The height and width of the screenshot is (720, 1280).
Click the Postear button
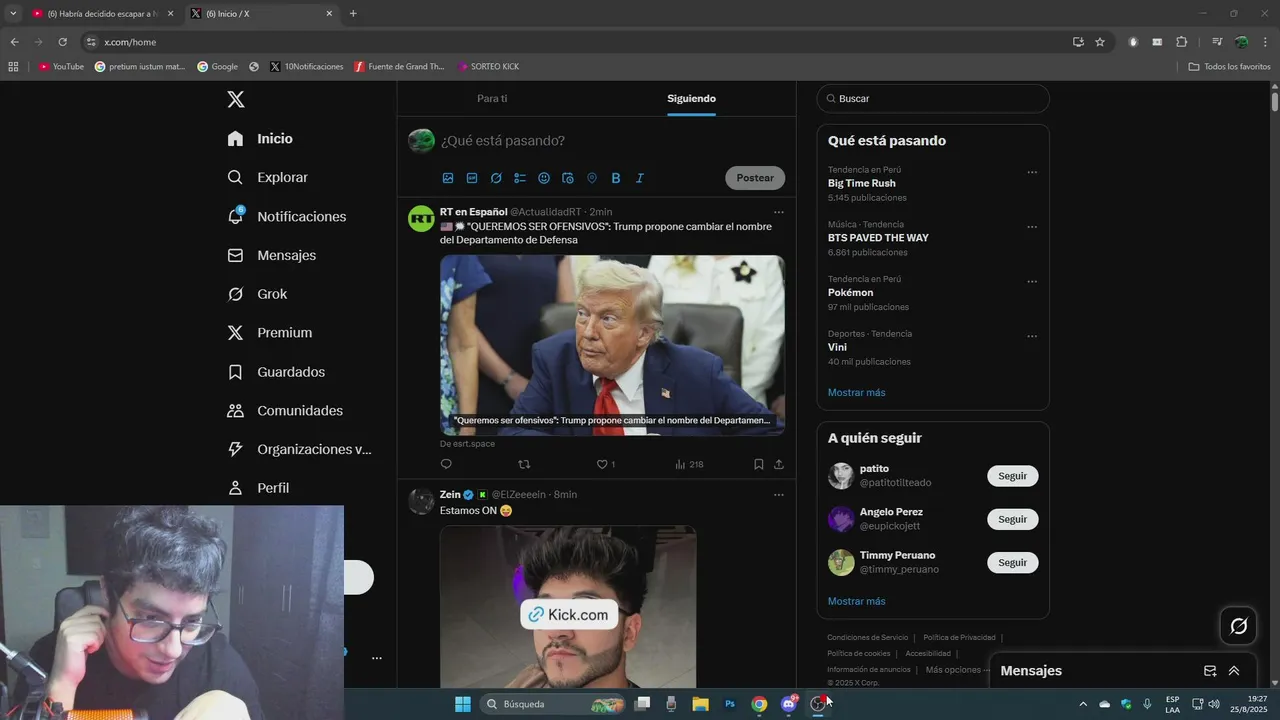(755, 178)
